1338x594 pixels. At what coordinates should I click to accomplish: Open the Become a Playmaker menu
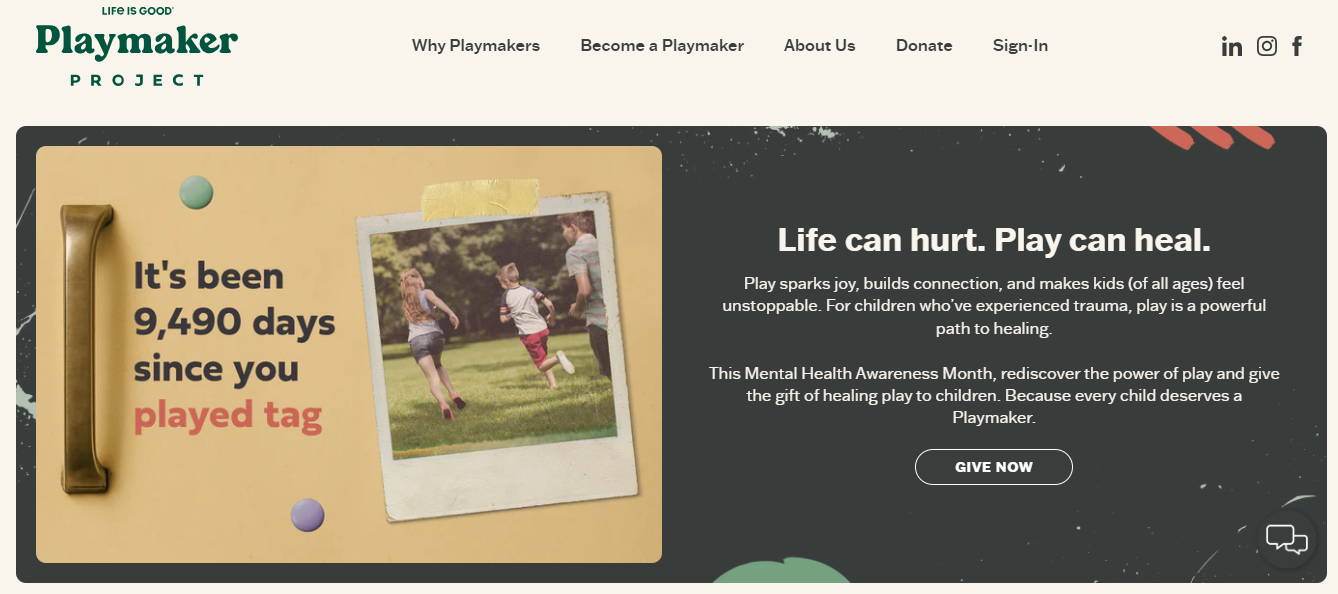coord(662,46)
